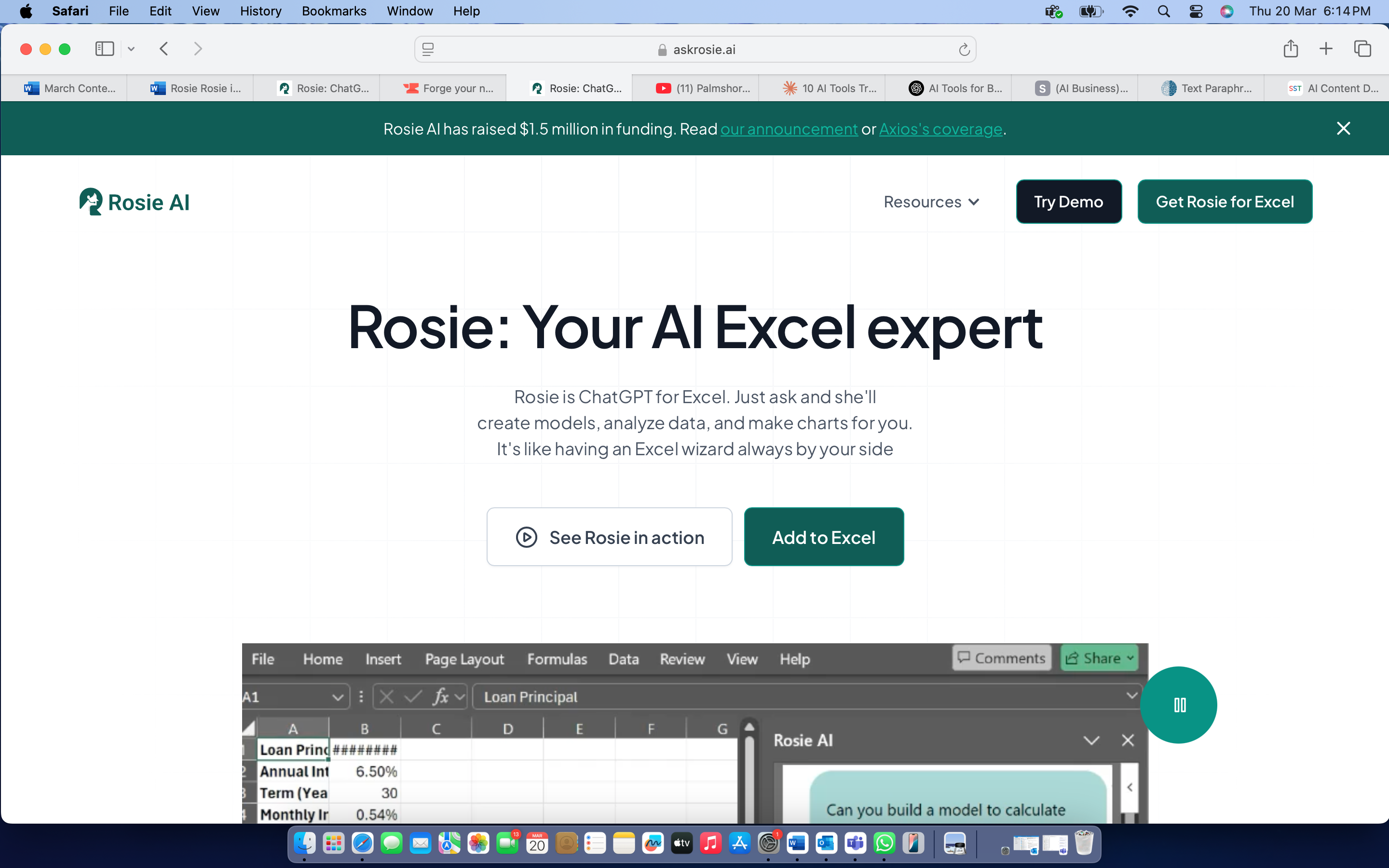Screen dimensions: 1389x868
Task: Open Control Center in menu bar
Action: [1196, 11]
